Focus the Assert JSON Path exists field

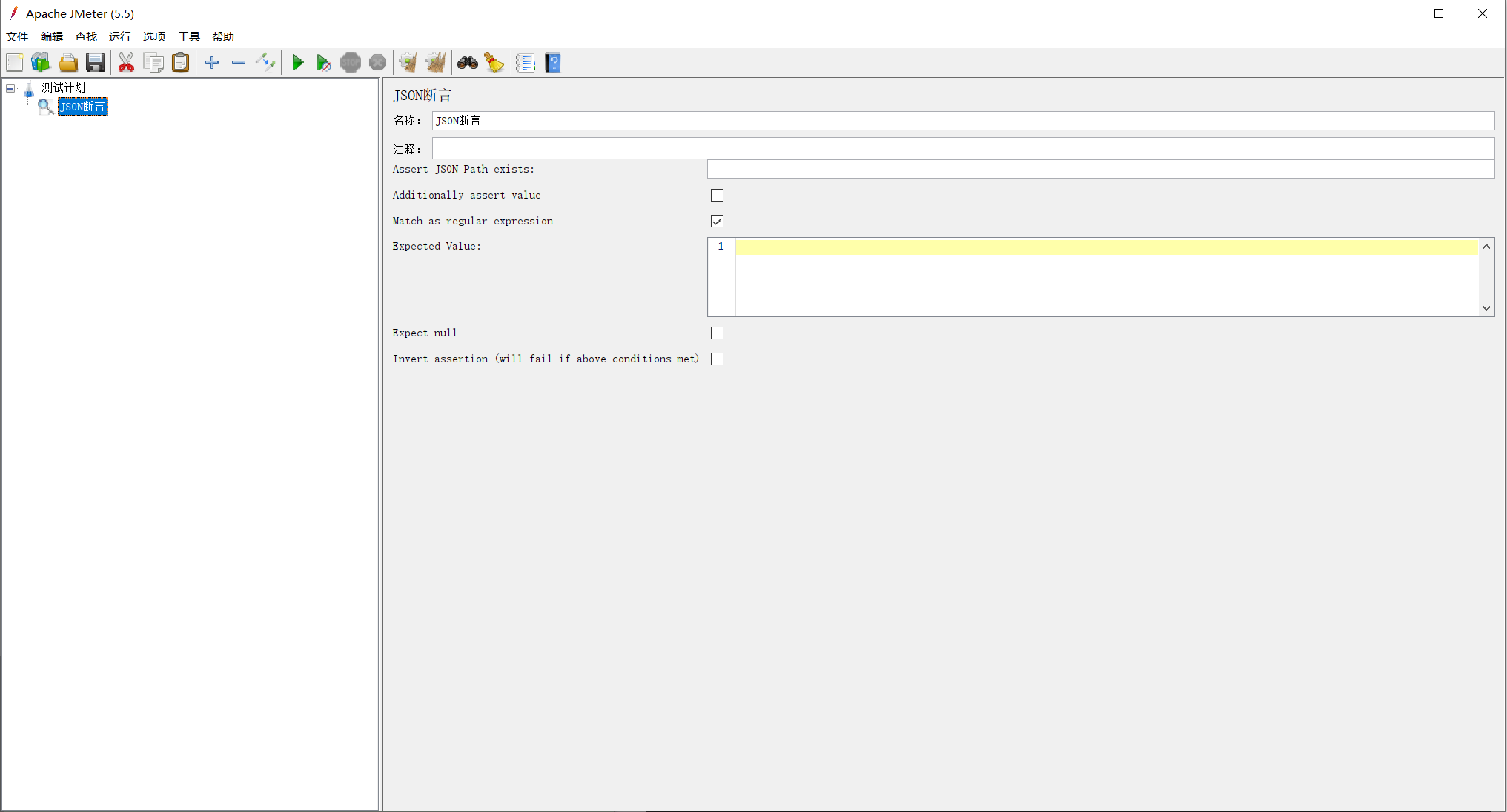(x=1101, y=170)
